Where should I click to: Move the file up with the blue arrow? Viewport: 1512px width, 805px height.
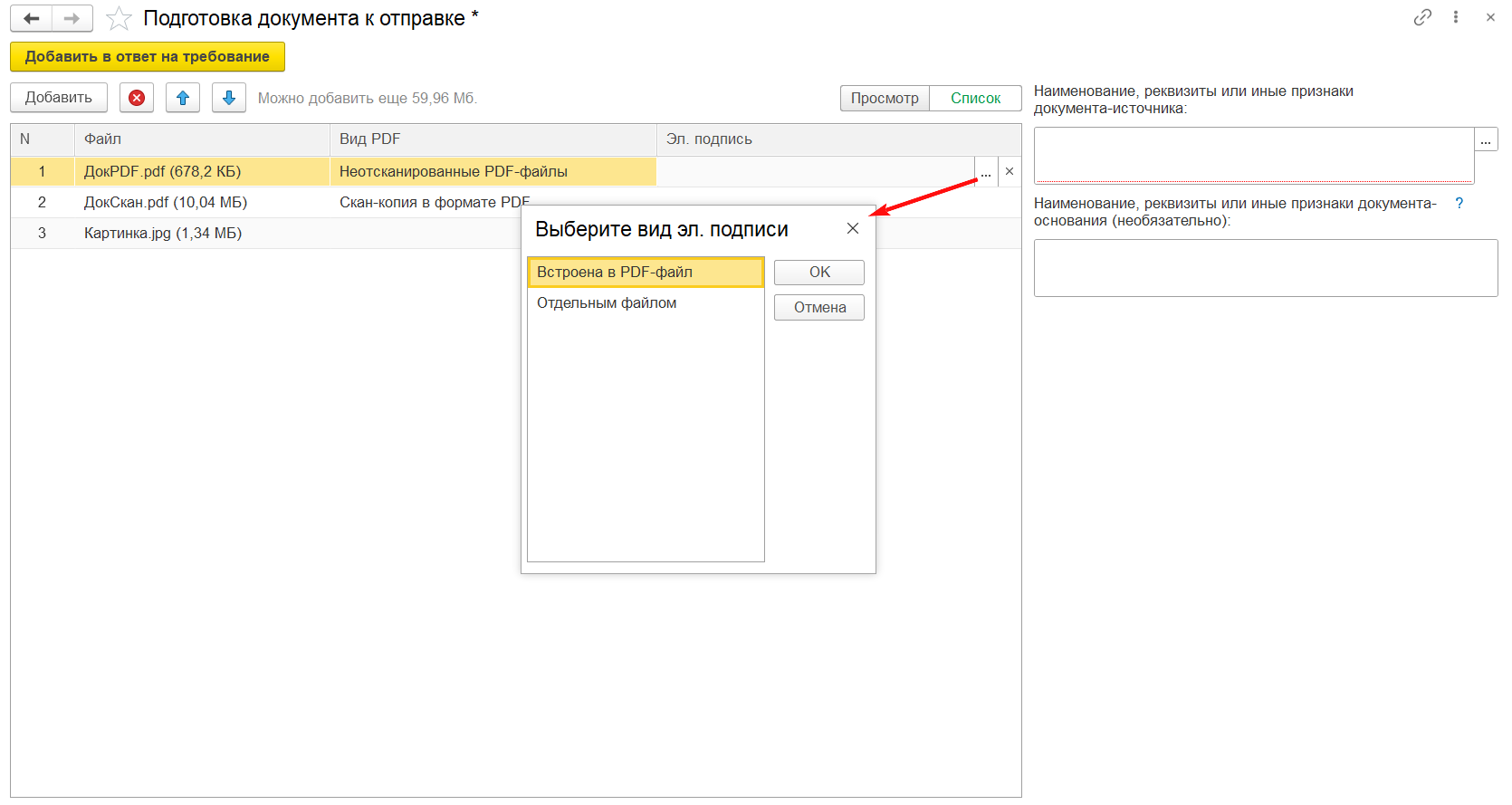point(183,98)
